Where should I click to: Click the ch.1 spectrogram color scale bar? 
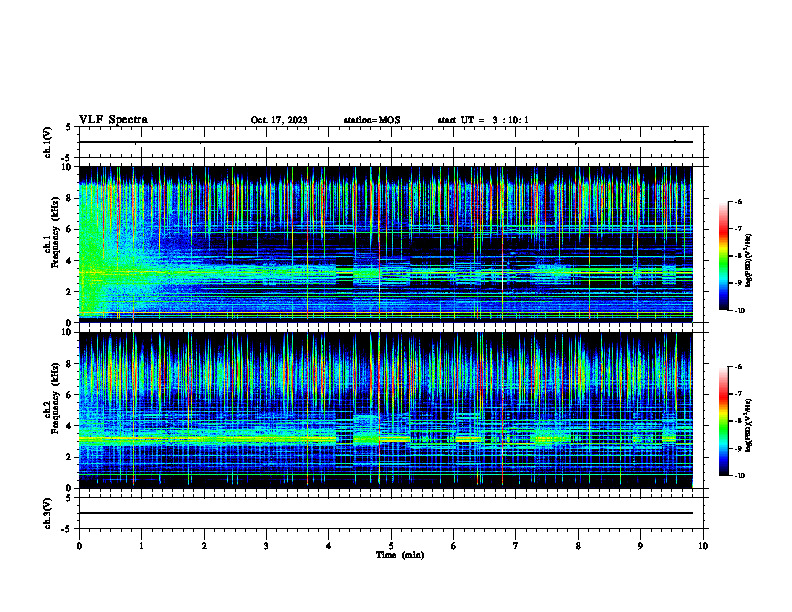pyautogui.click(x=723, y=256)
